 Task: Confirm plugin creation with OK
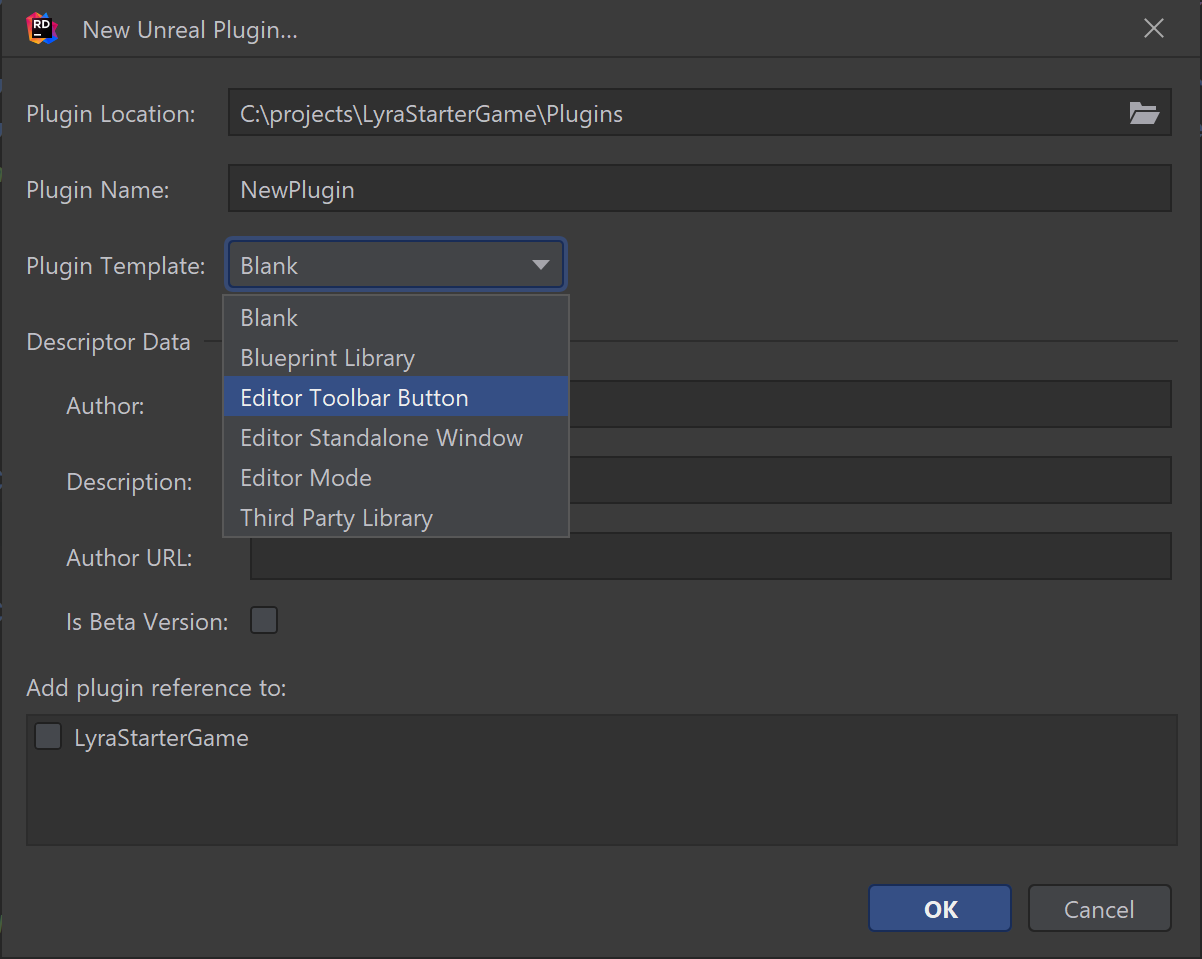(939, 908)
